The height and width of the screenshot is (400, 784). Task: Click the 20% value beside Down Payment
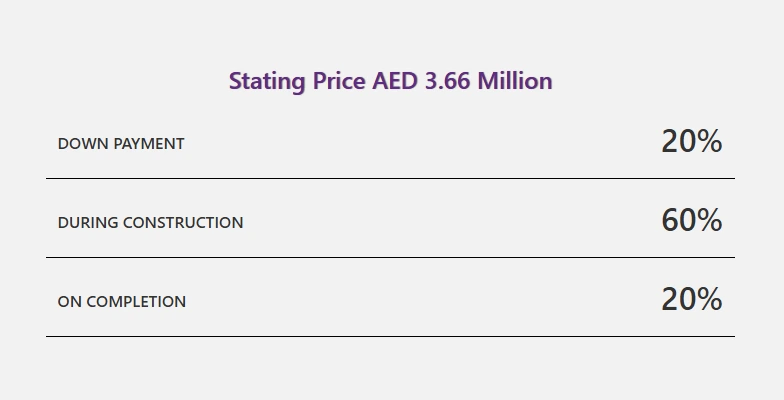click(692, 141)
